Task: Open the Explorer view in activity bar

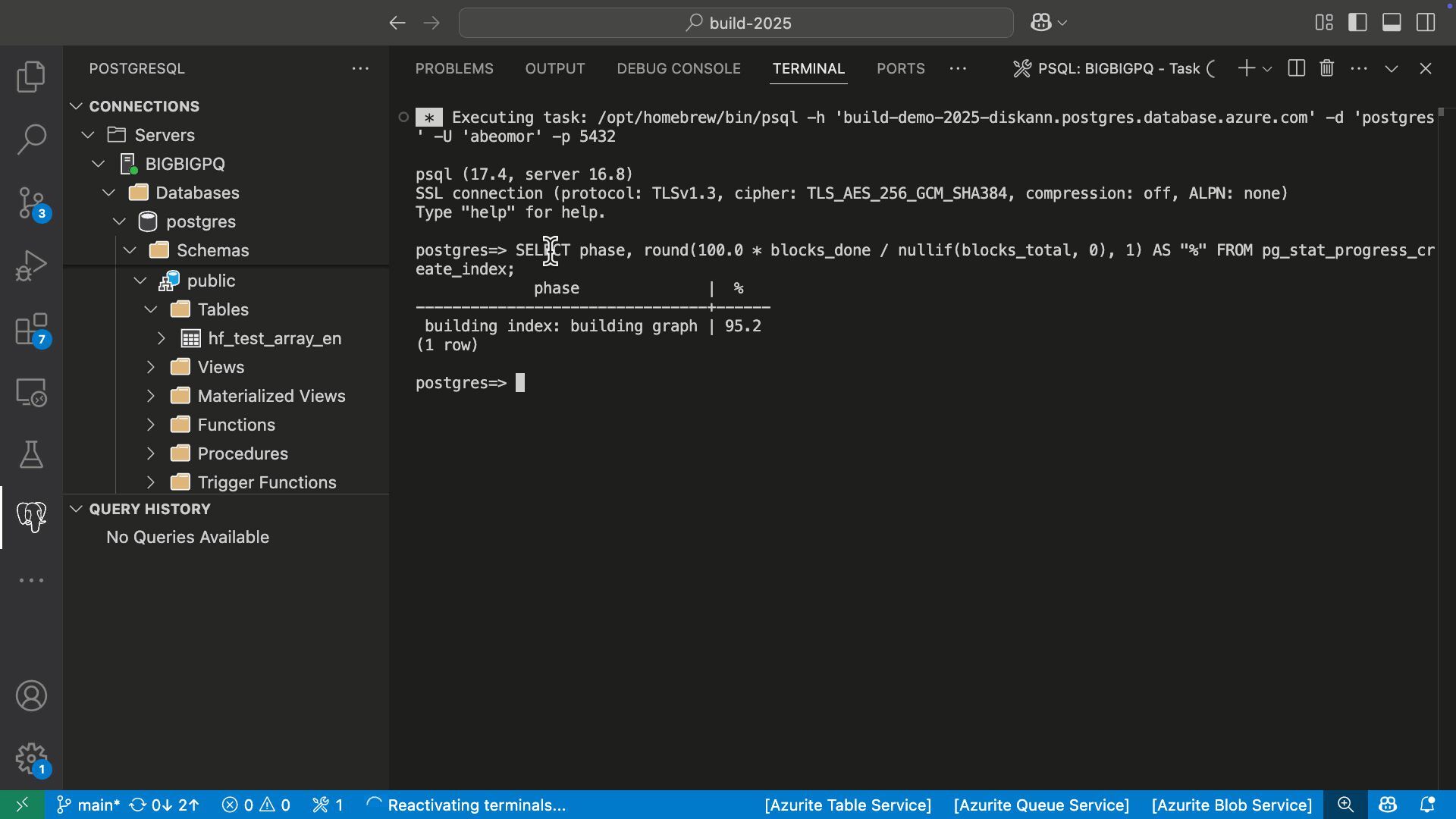Action: click(x=31, y=77)
